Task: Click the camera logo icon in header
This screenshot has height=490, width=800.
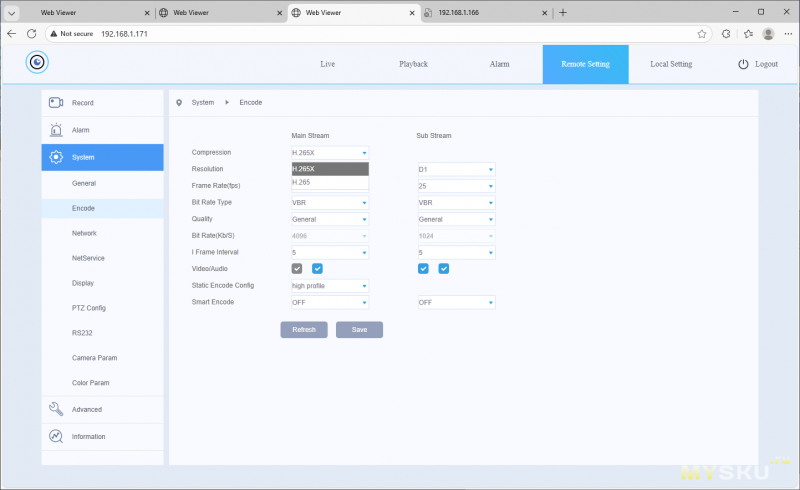Action: (x=37, y=62)
